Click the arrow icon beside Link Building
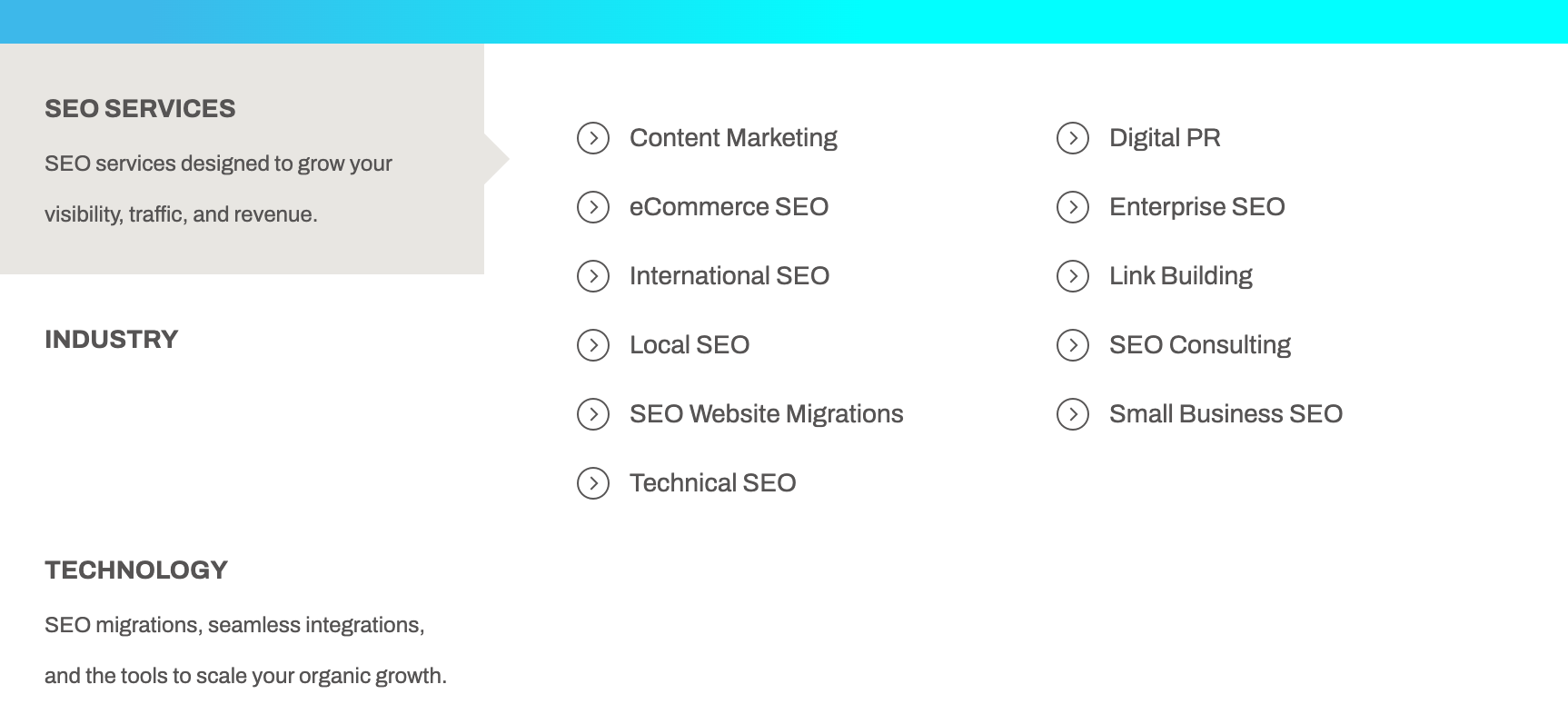The image size is (1568, 714). pyautogui.click(x=1073, y=276)
